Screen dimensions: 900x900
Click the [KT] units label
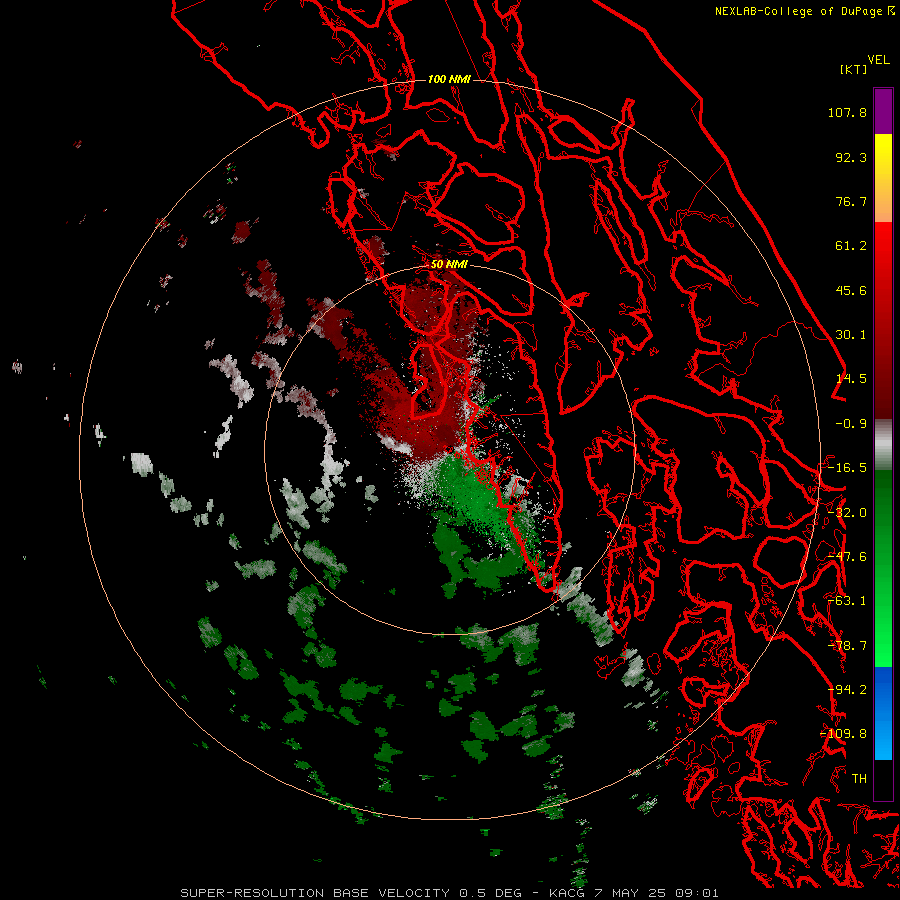pyautogui.click(x=853, y=69)
